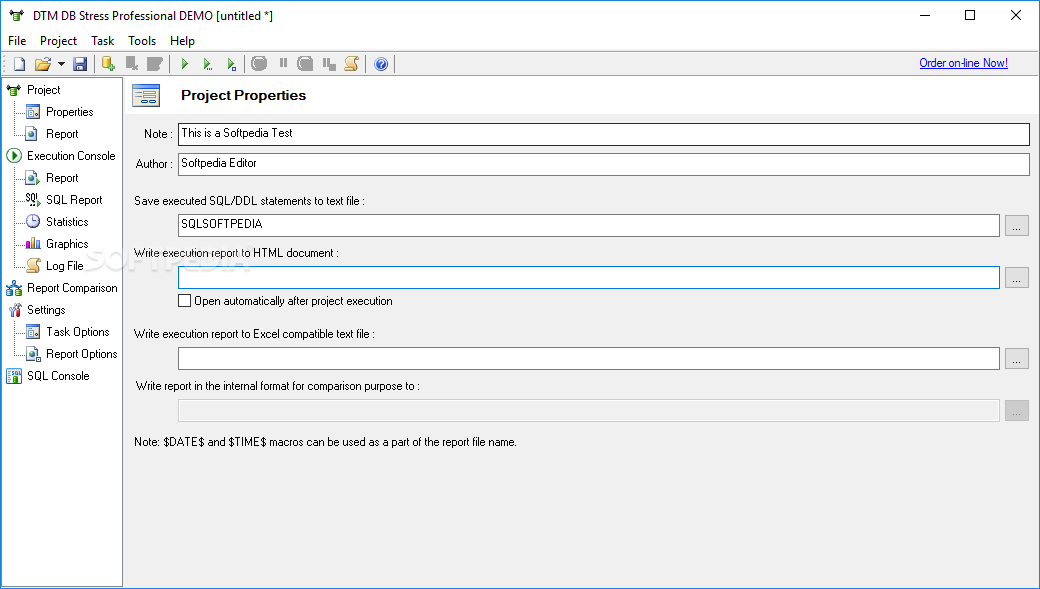Select Execution Console in the tree
Viewport: 1040px width, 589px height.
[71, 155]
